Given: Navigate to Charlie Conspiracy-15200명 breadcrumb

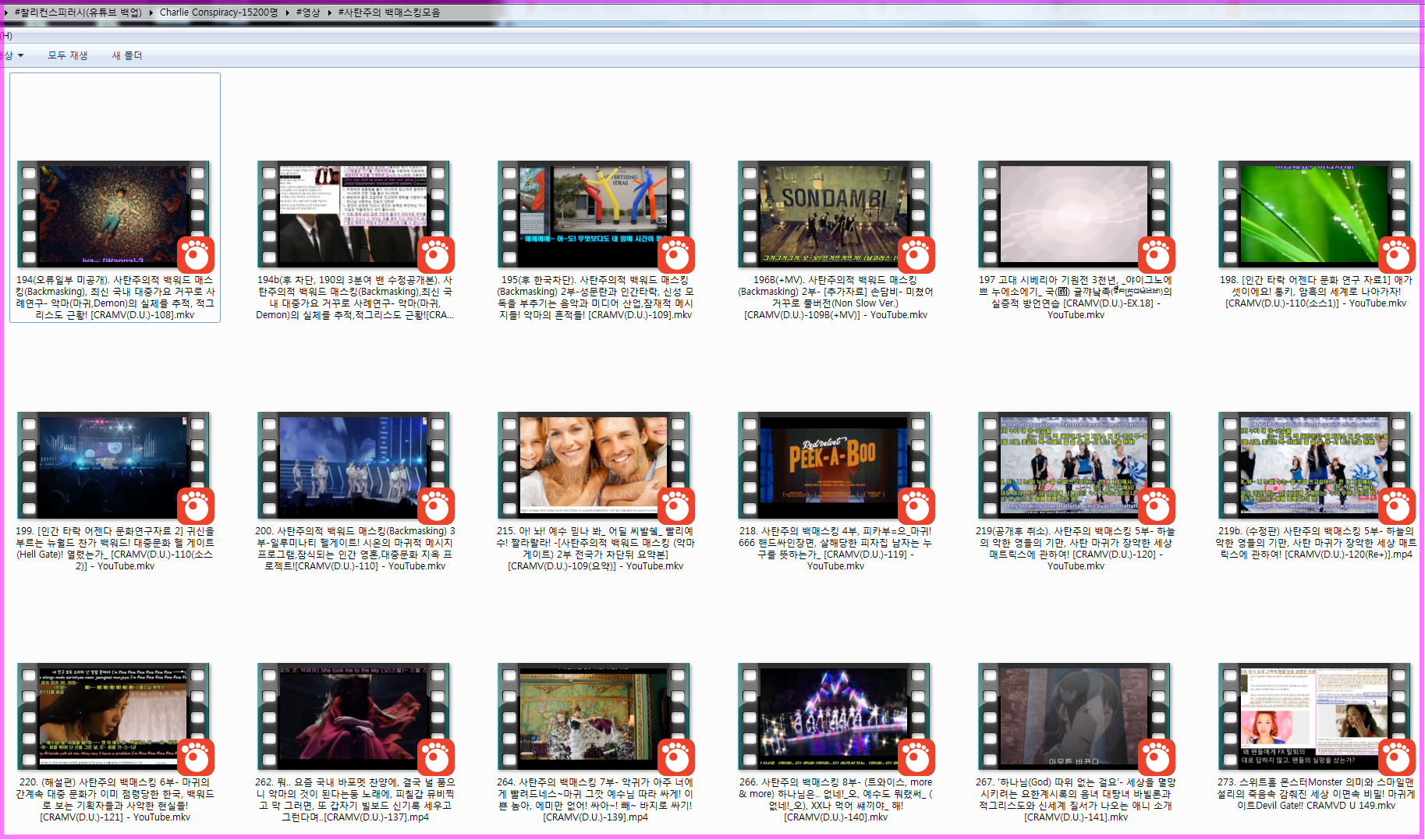Looking at the screenshot, I should click(218, 12).
